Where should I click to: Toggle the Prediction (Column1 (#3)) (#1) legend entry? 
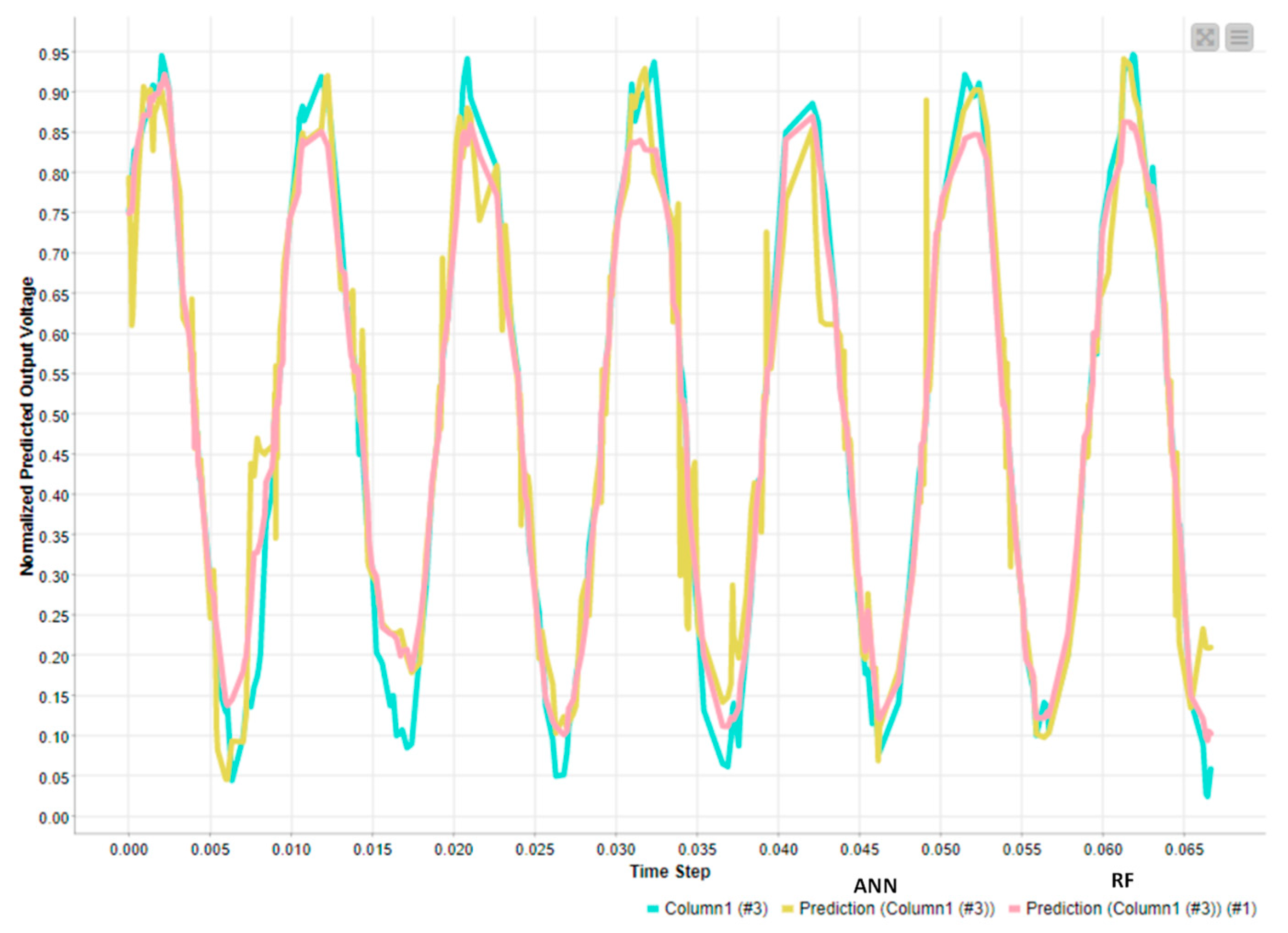[1141, 909]
